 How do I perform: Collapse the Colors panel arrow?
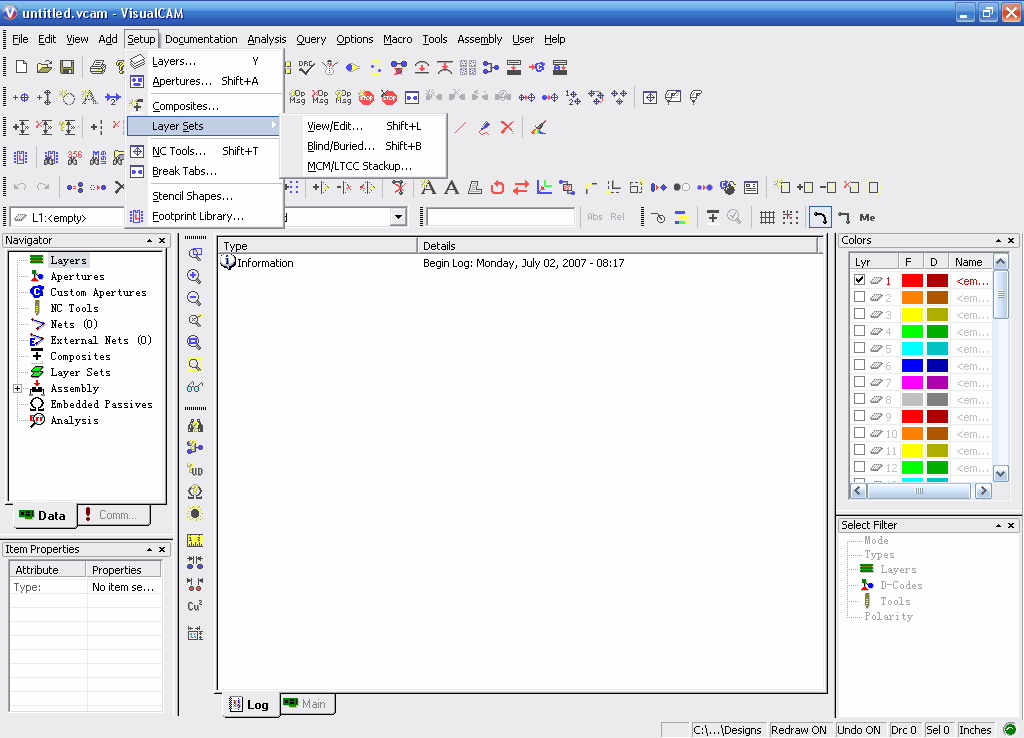pos(999,240)
